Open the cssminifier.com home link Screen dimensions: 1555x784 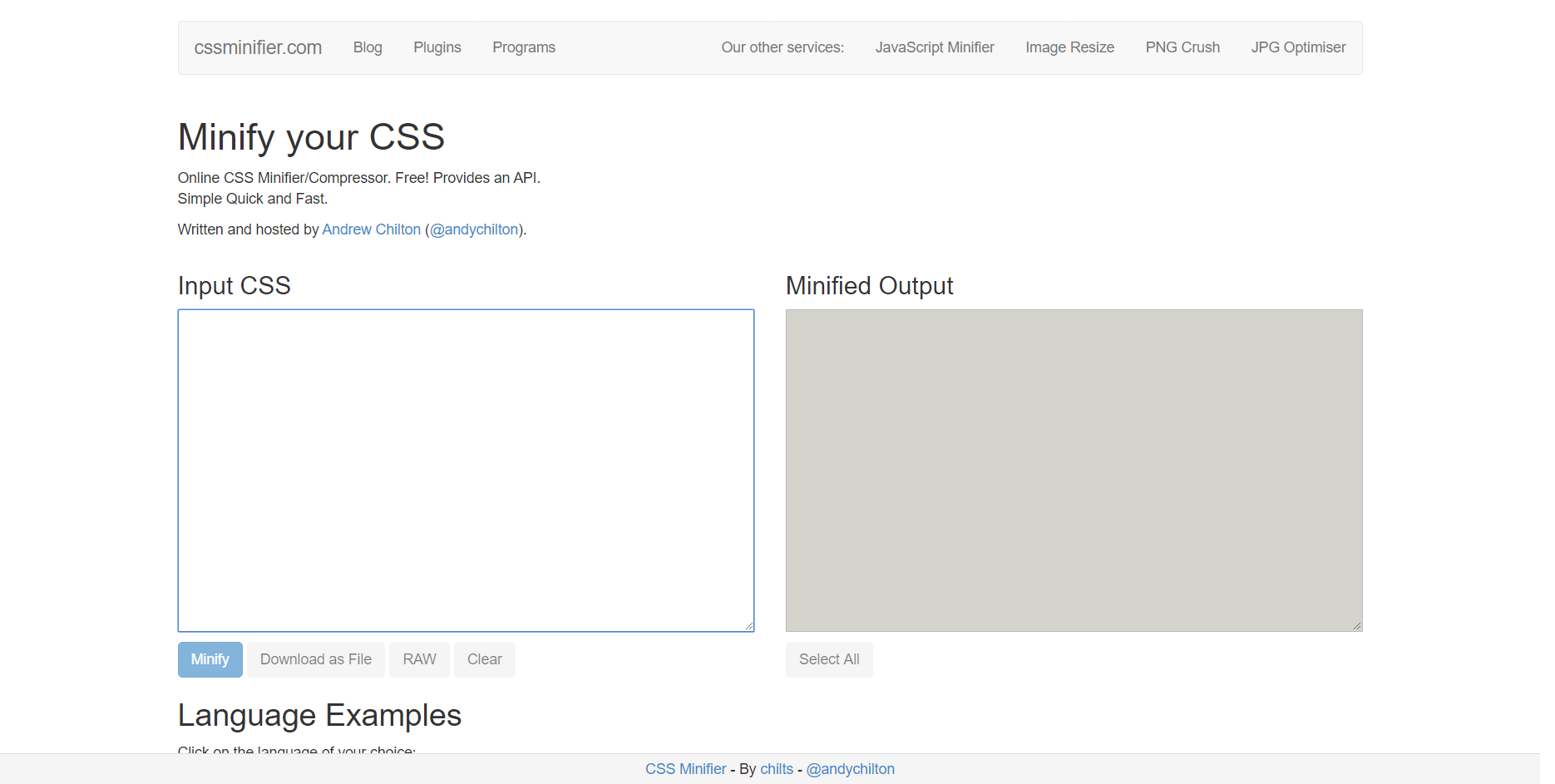(258, 47)
